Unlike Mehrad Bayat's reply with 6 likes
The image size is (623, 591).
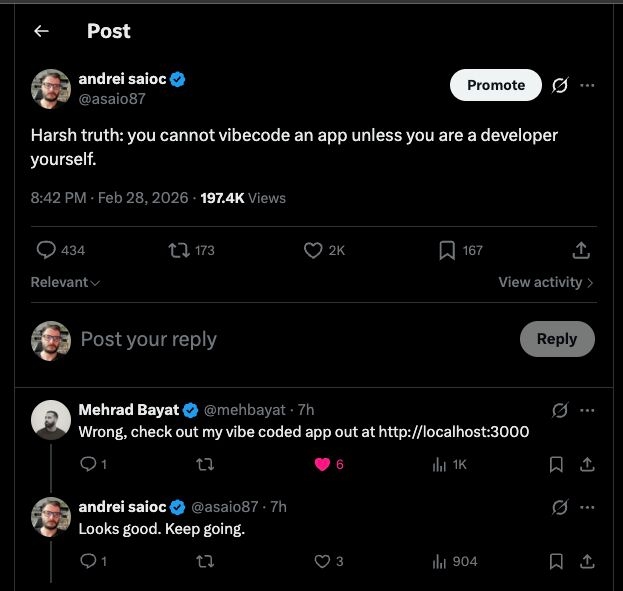pyautogui.click(x=323, y=464)
